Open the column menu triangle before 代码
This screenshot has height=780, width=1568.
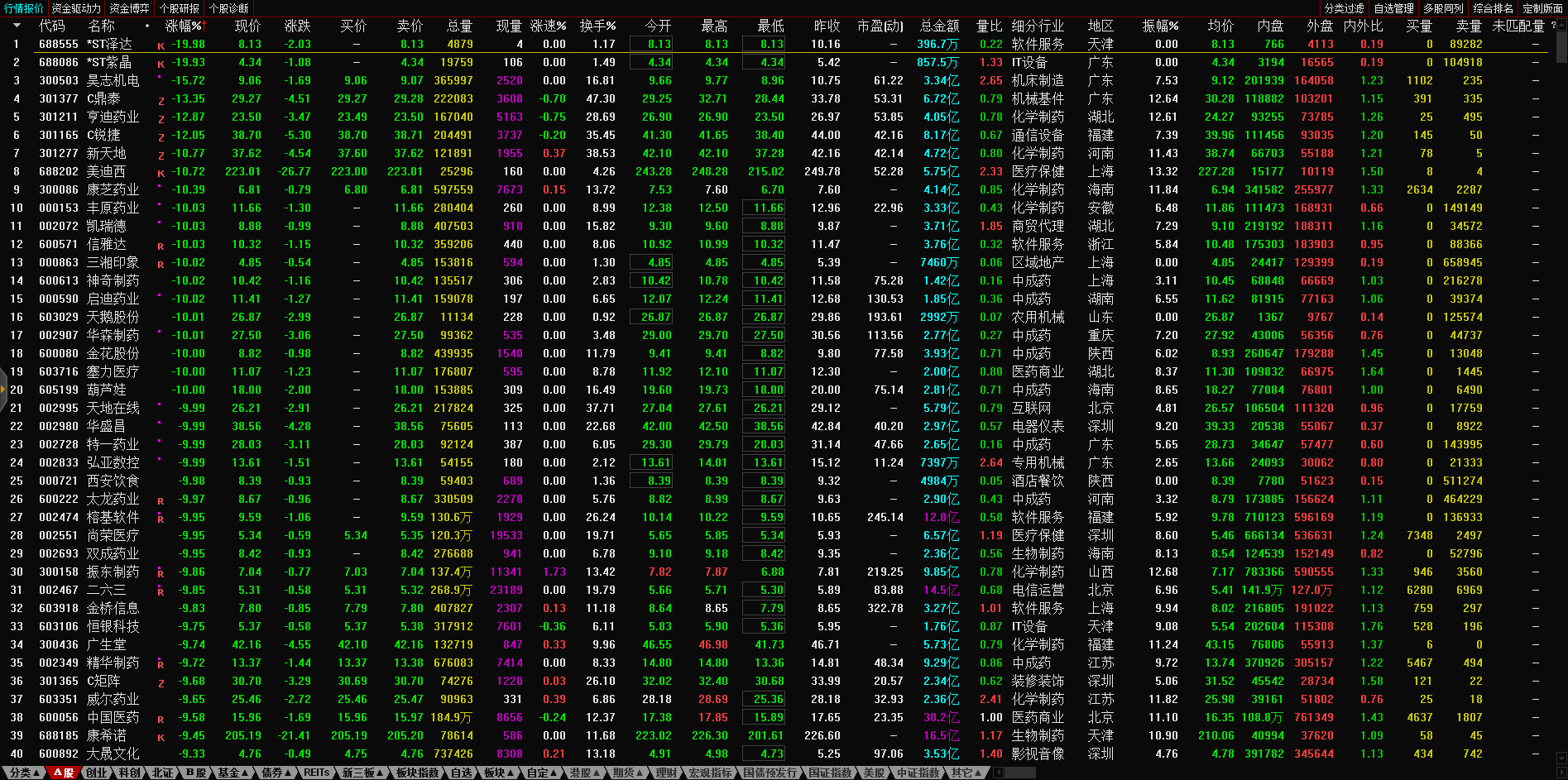[16, 26]
